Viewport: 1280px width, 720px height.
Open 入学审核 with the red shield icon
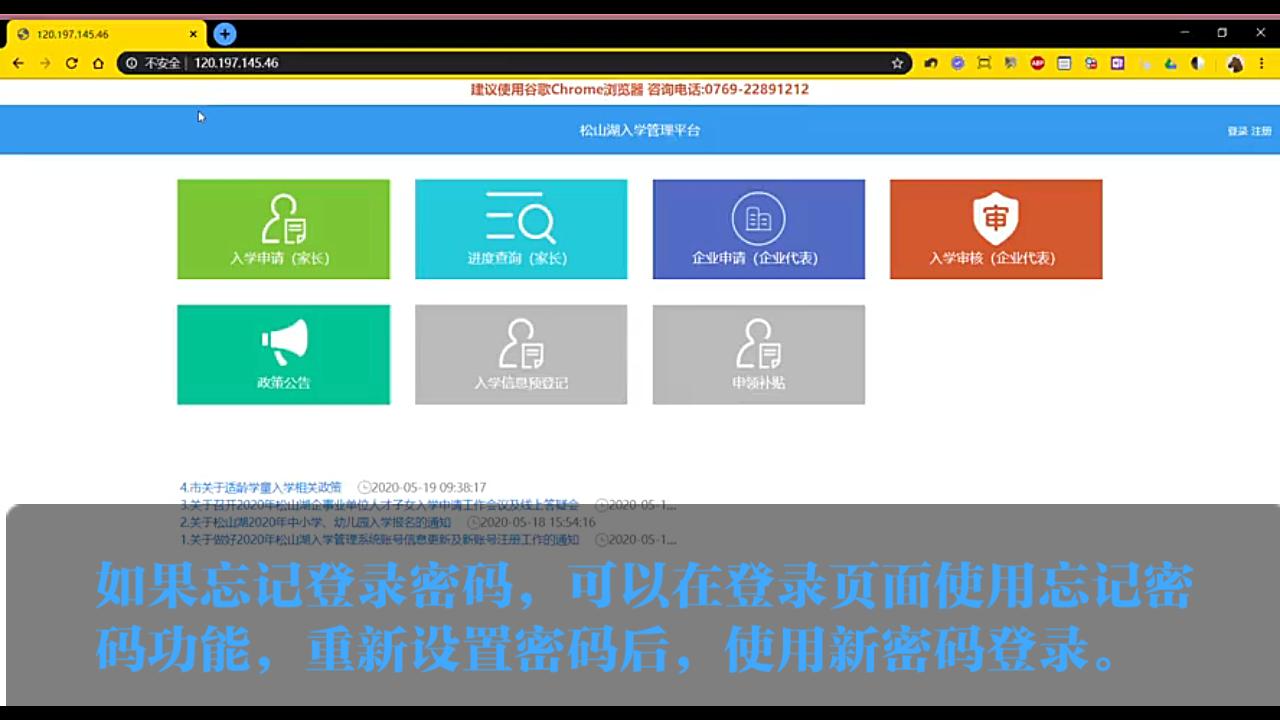pos(995,228)
